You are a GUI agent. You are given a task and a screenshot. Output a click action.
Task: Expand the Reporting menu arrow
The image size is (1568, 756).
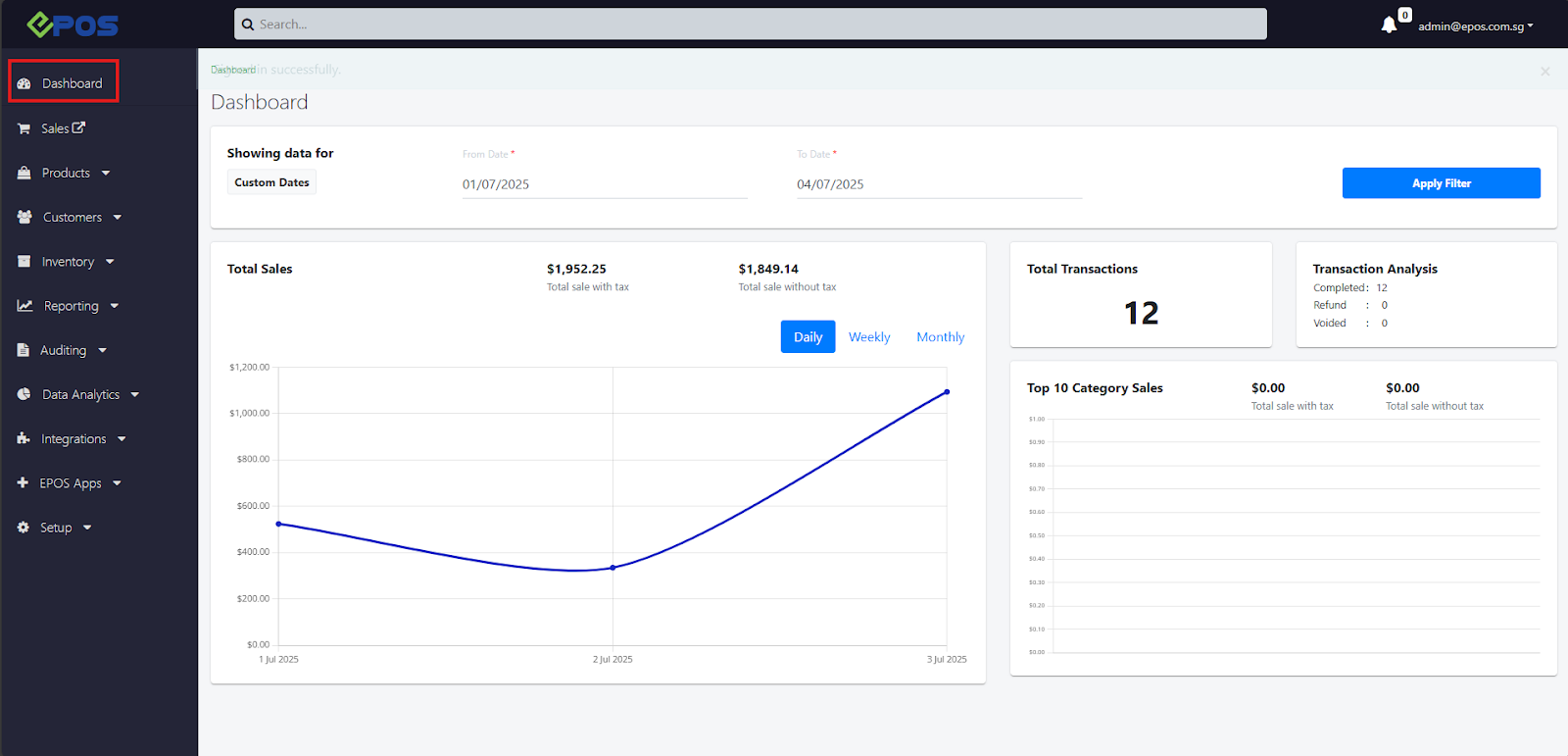(x=115, y=306)
